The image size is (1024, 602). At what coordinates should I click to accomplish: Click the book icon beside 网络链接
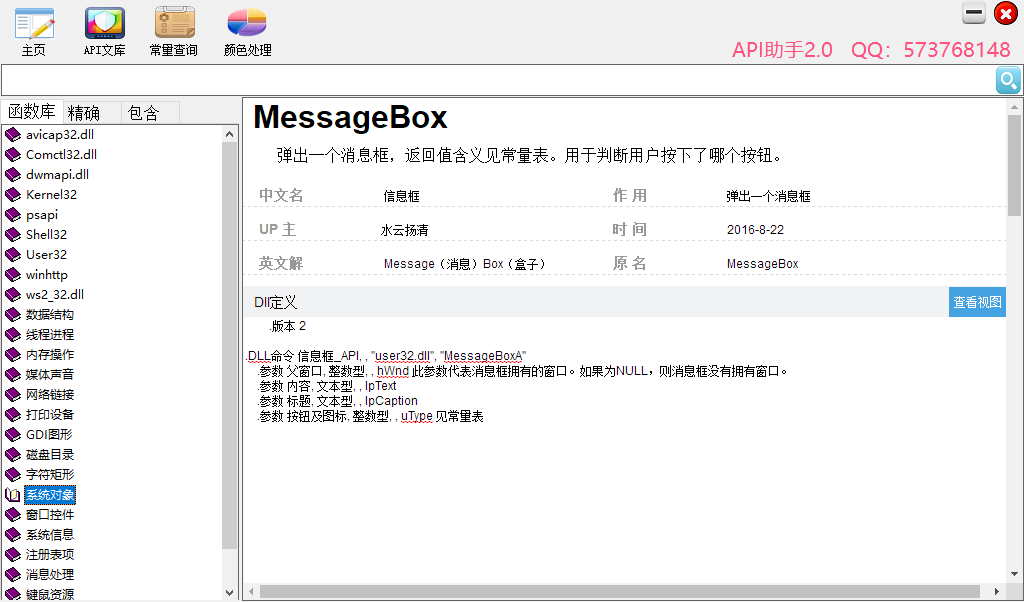(x=13, y=395)
